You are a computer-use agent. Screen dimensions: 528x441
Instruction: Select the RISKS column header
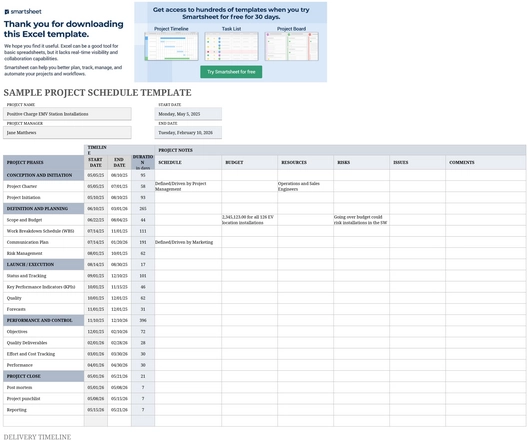361,162
